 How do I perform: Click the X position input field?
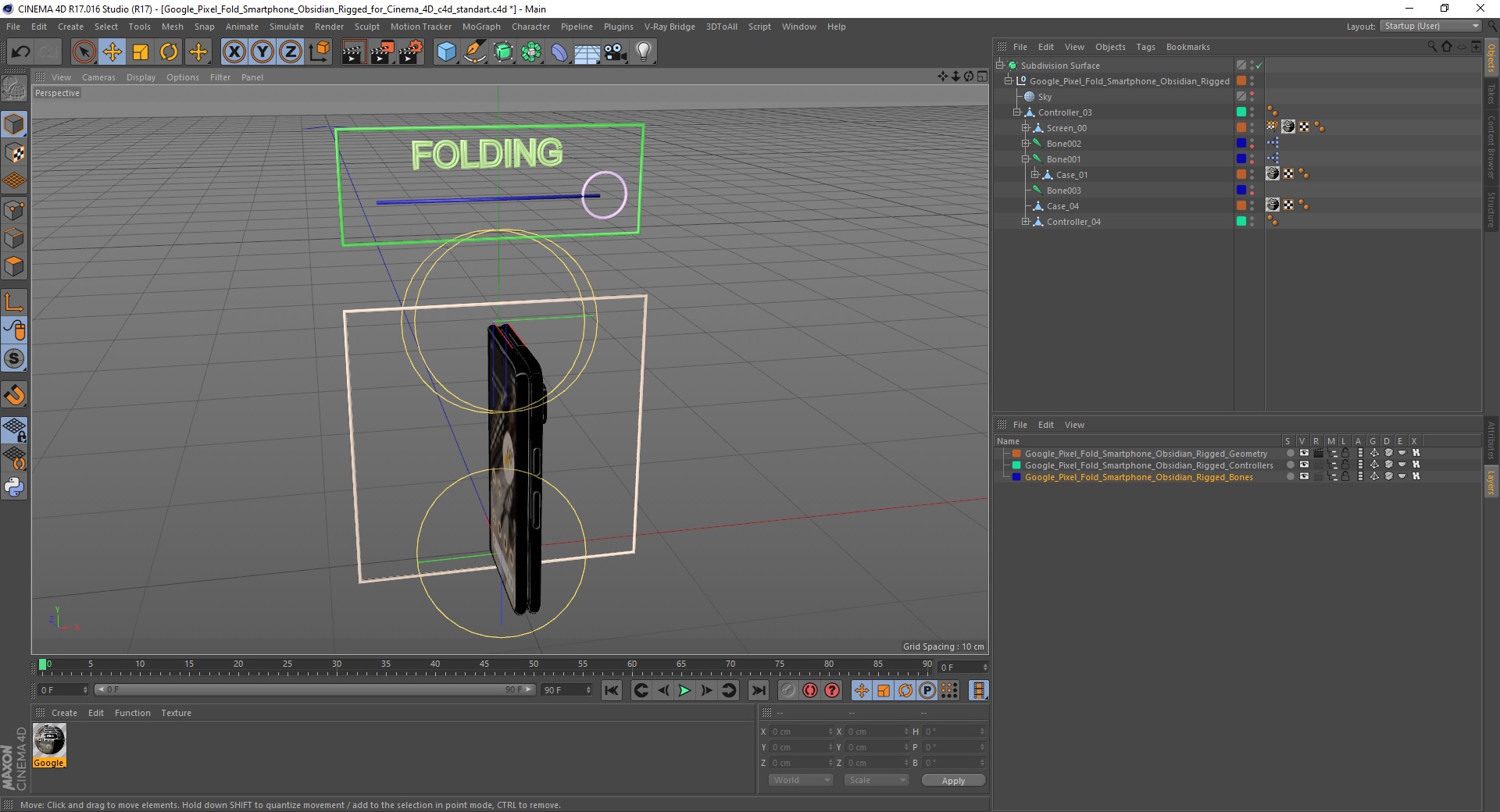(800, 732)
